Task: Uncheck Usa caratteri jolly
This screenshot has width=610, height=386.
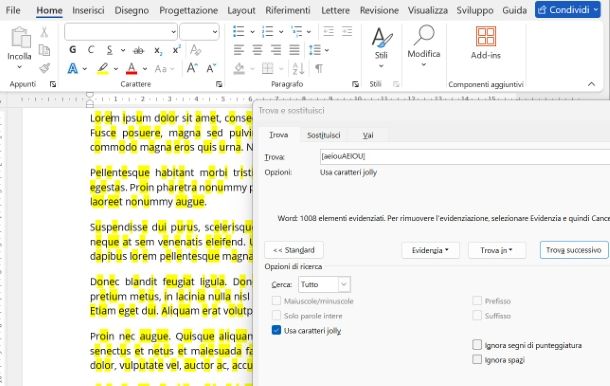Action: pyautogui.click(x=276, y=330)
